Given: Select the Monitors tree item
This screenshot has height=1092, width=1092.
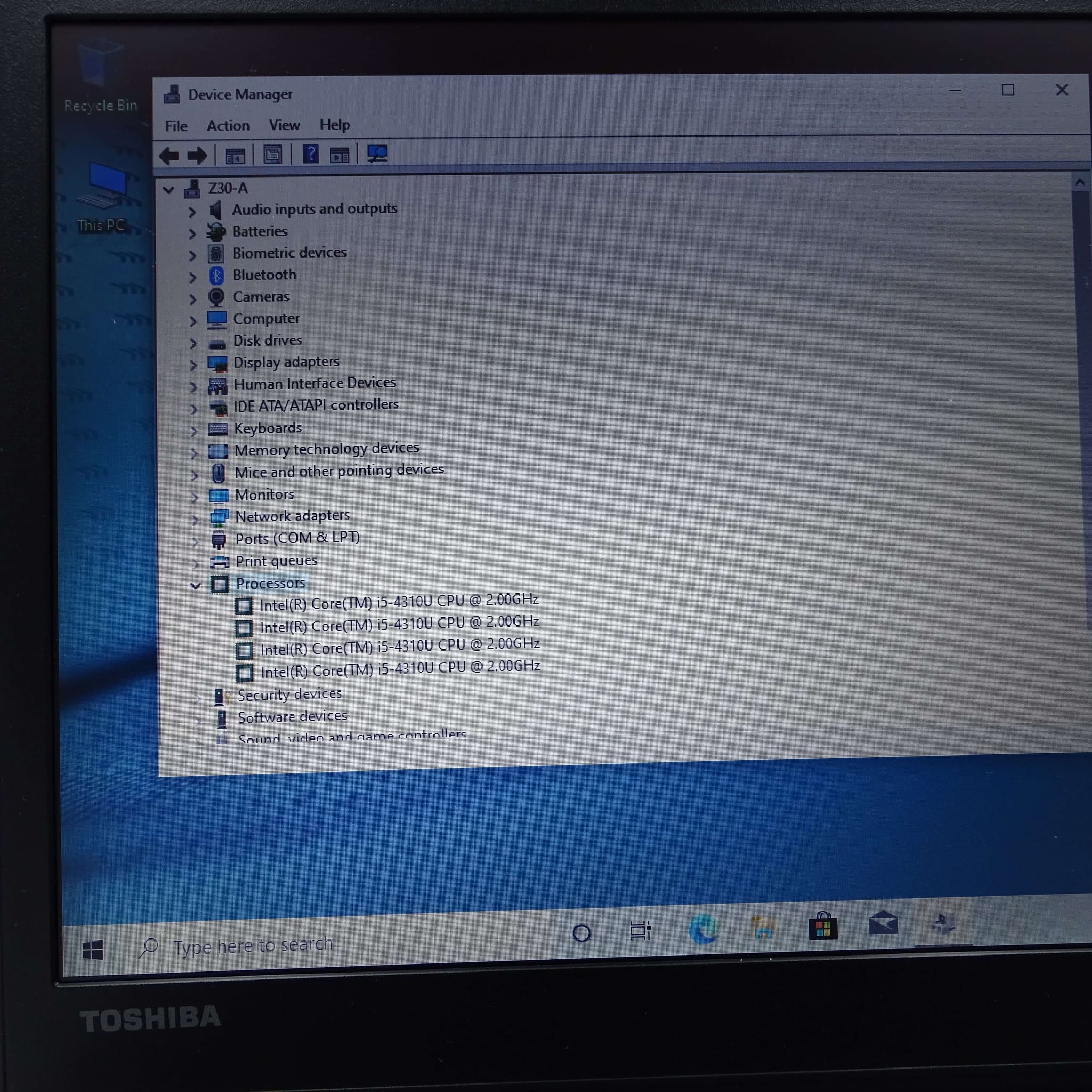Looking at the screenshot, I should pos(264,495).
